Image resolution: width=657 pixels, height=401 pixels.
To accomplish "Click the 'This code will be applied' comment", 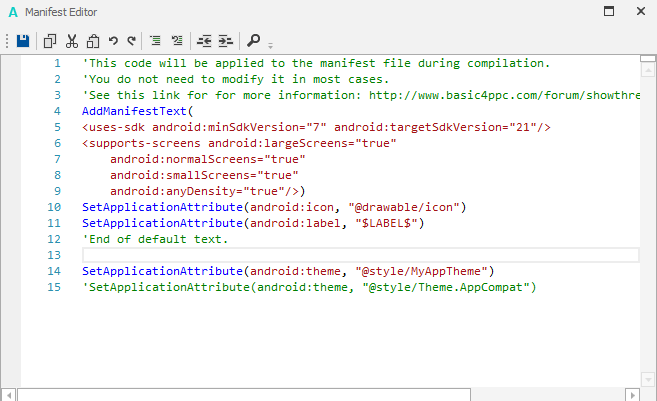I will point(316,63).
